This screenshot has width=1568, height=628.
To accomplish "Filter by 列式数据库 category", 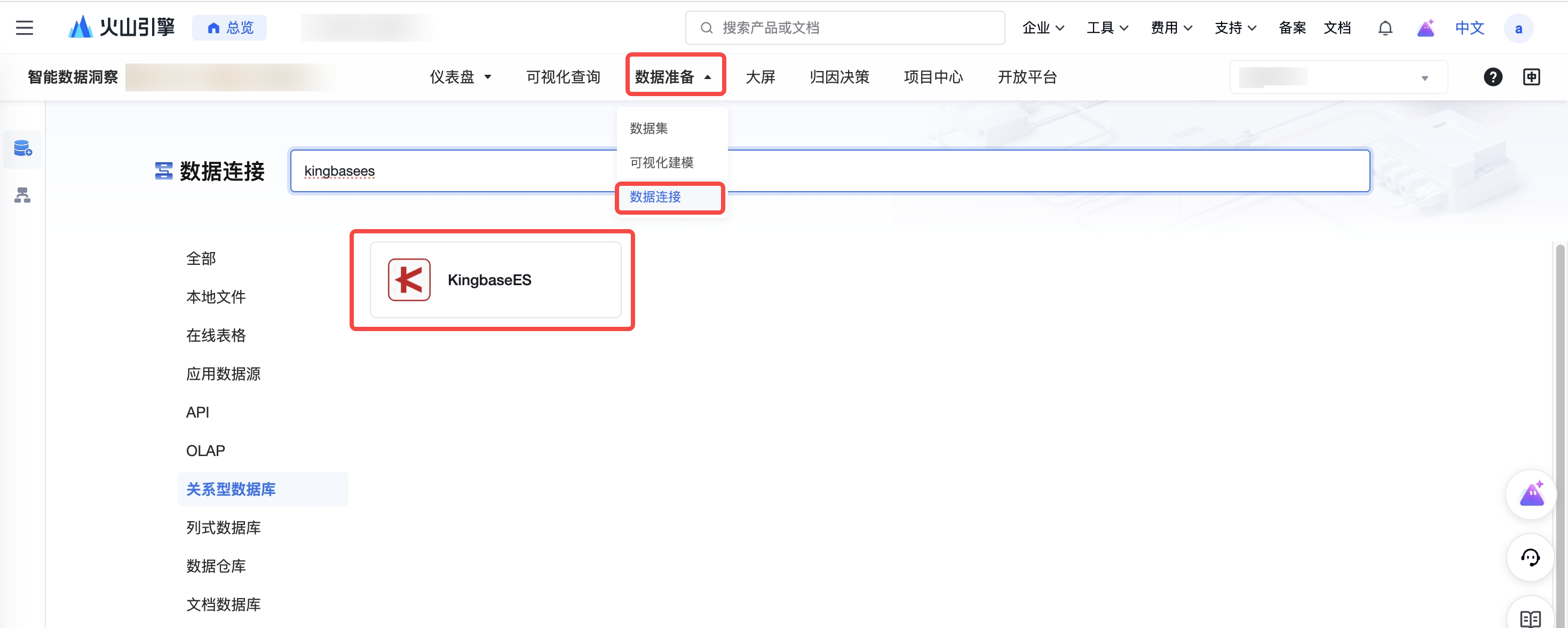I will (x=223, y=528).
